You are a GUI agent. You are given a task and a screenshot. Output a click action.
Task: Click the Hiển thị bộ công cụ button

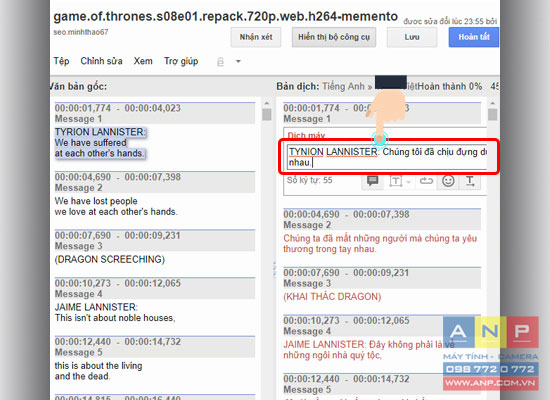(334, 37)
